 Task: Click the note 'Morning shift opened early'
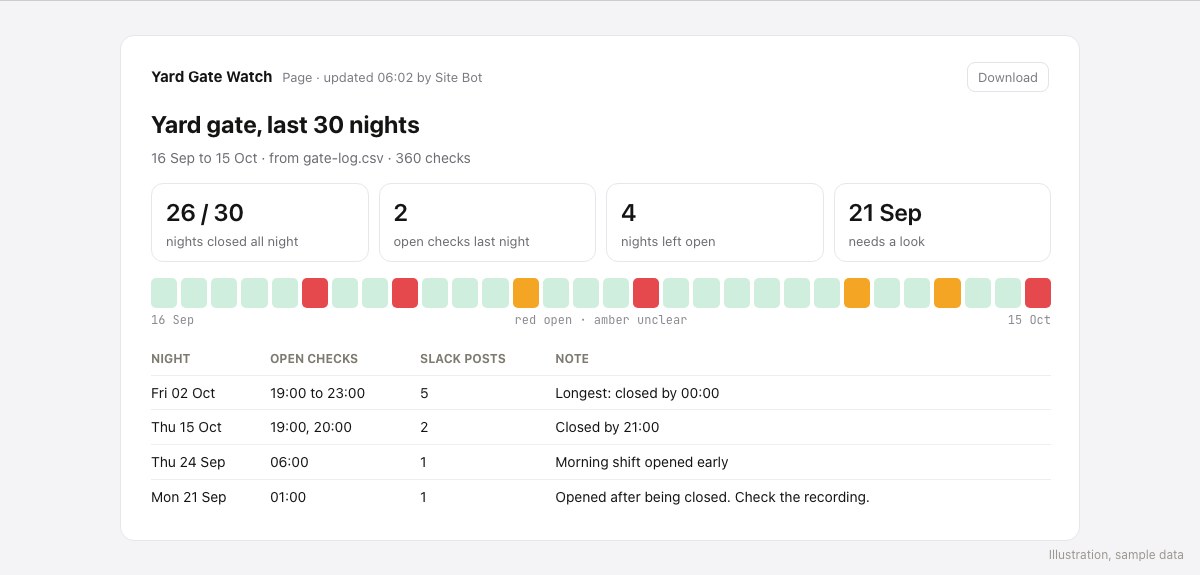pyautogui.click(x=642, y=462)
